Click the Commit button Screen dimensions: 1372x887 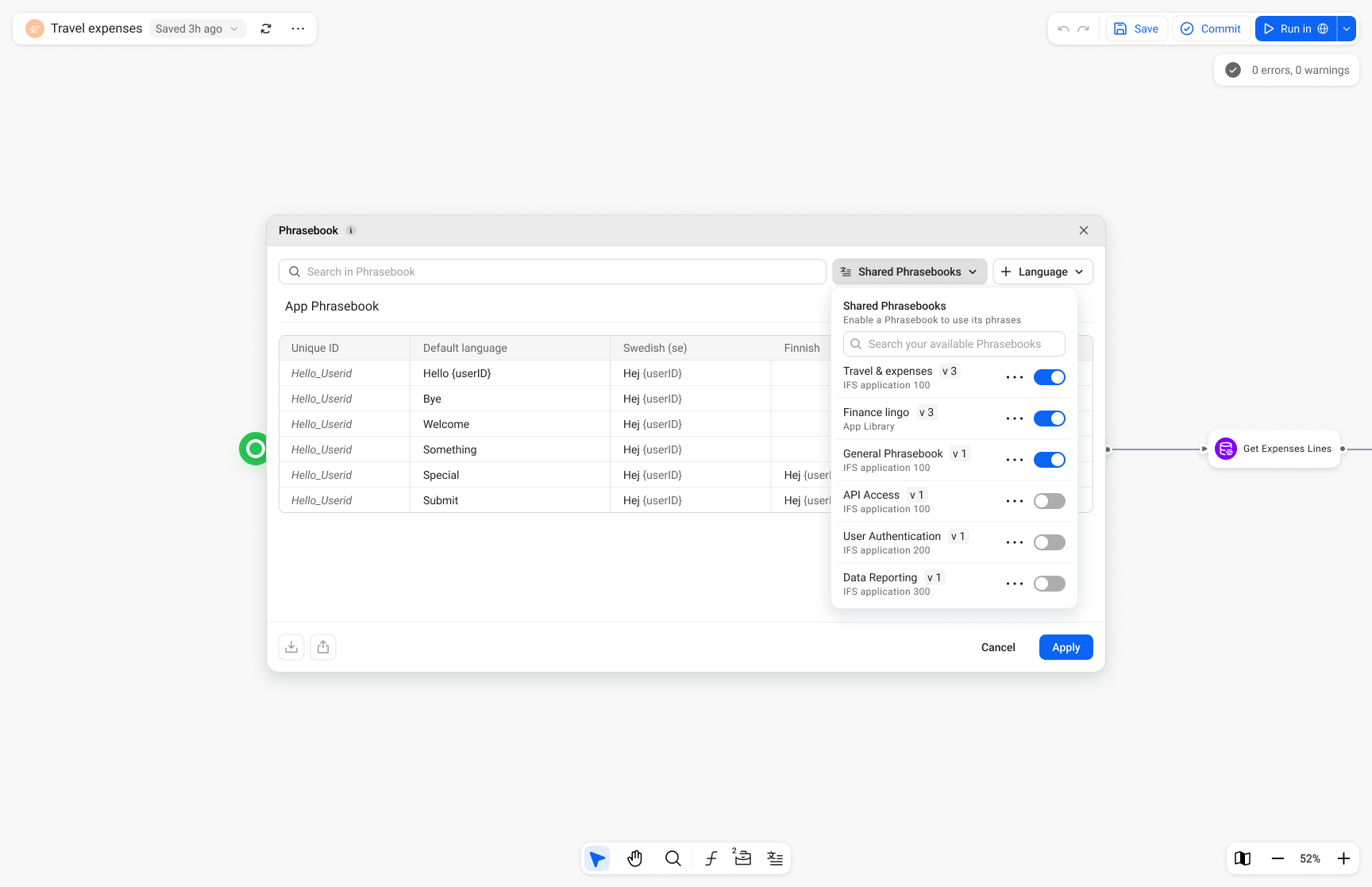[1211, 29]
